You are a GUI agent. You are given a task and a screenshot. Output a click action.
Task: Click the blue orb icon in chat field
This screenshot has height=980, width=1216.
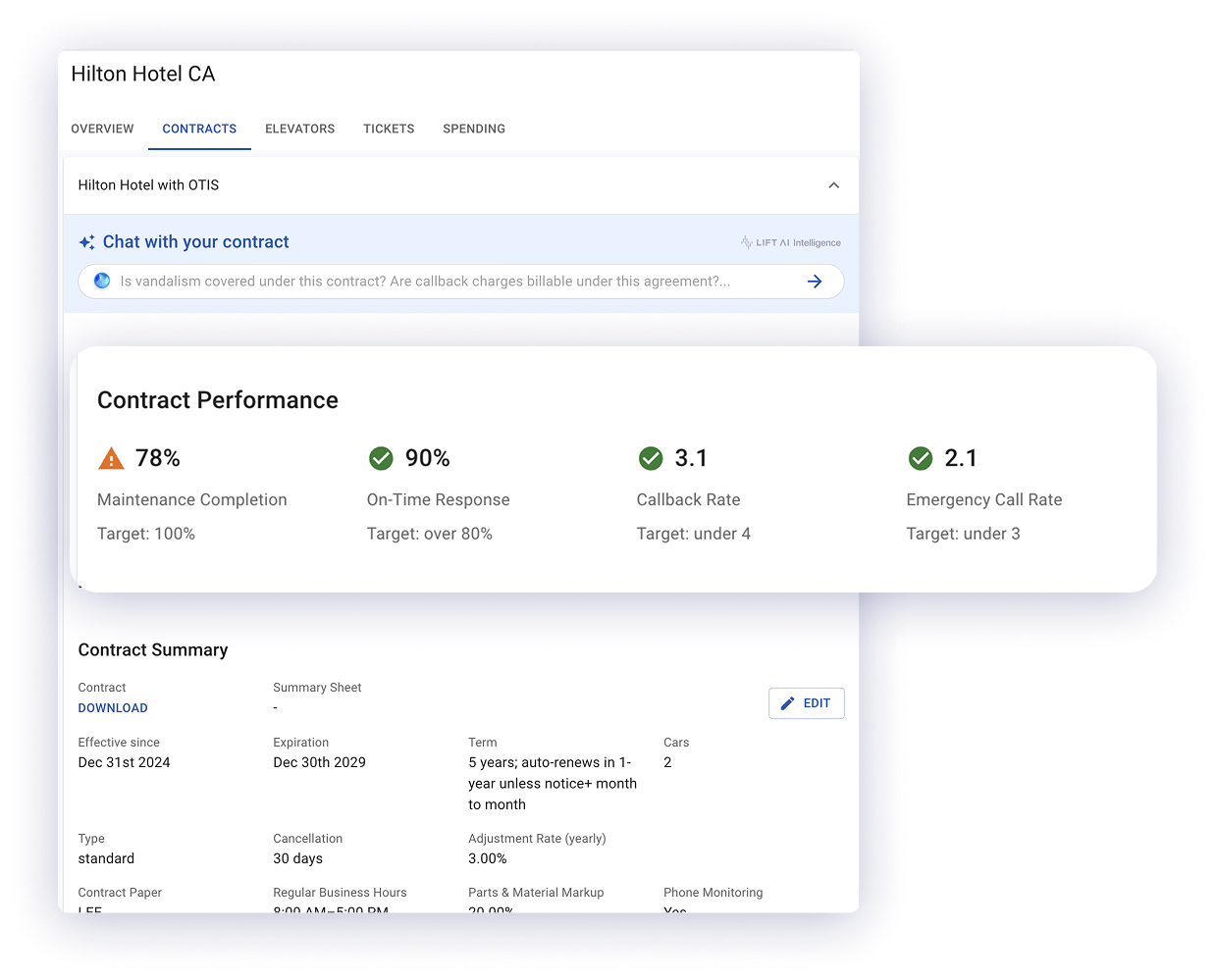point(102,281)
